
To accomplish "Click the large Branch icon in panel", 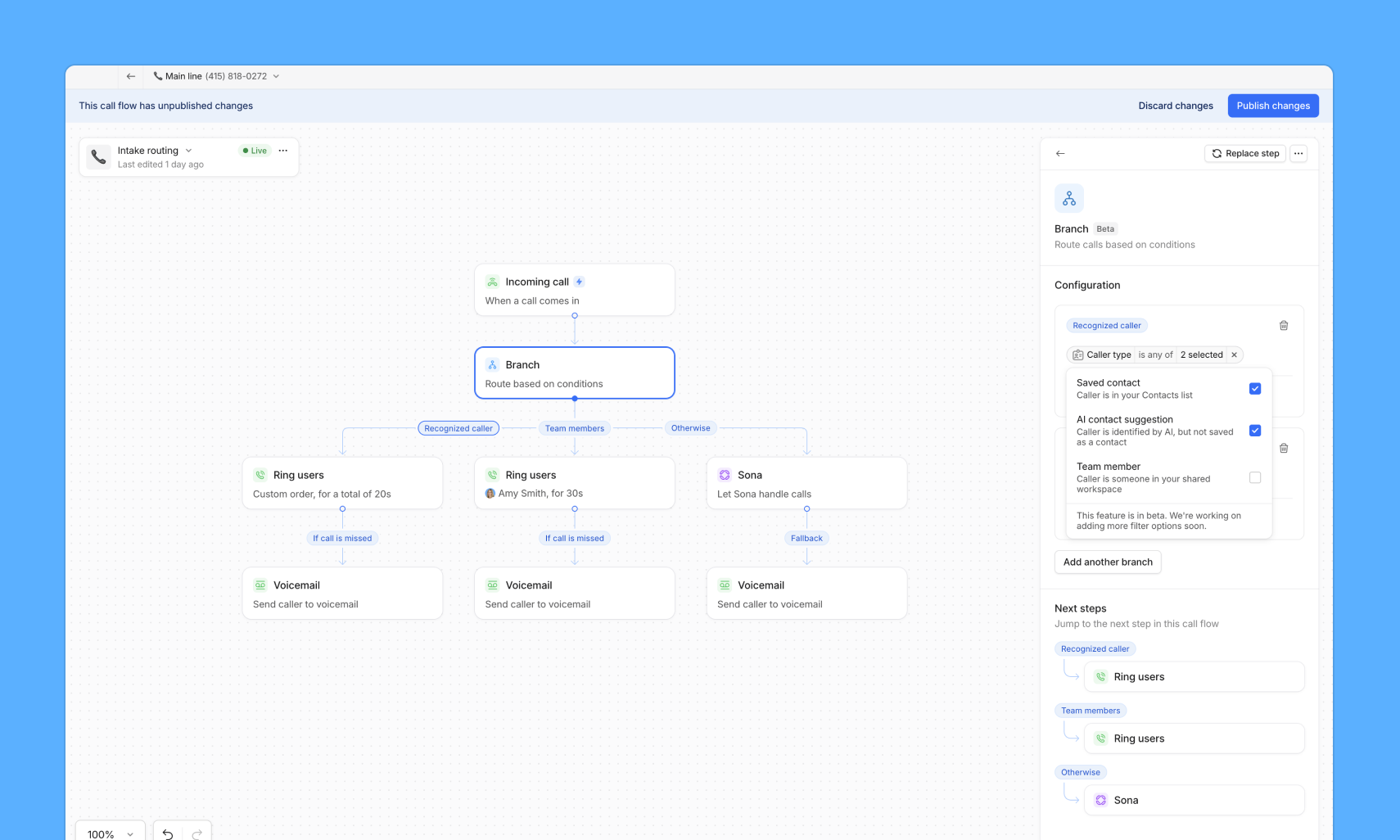I will 1069,199.
